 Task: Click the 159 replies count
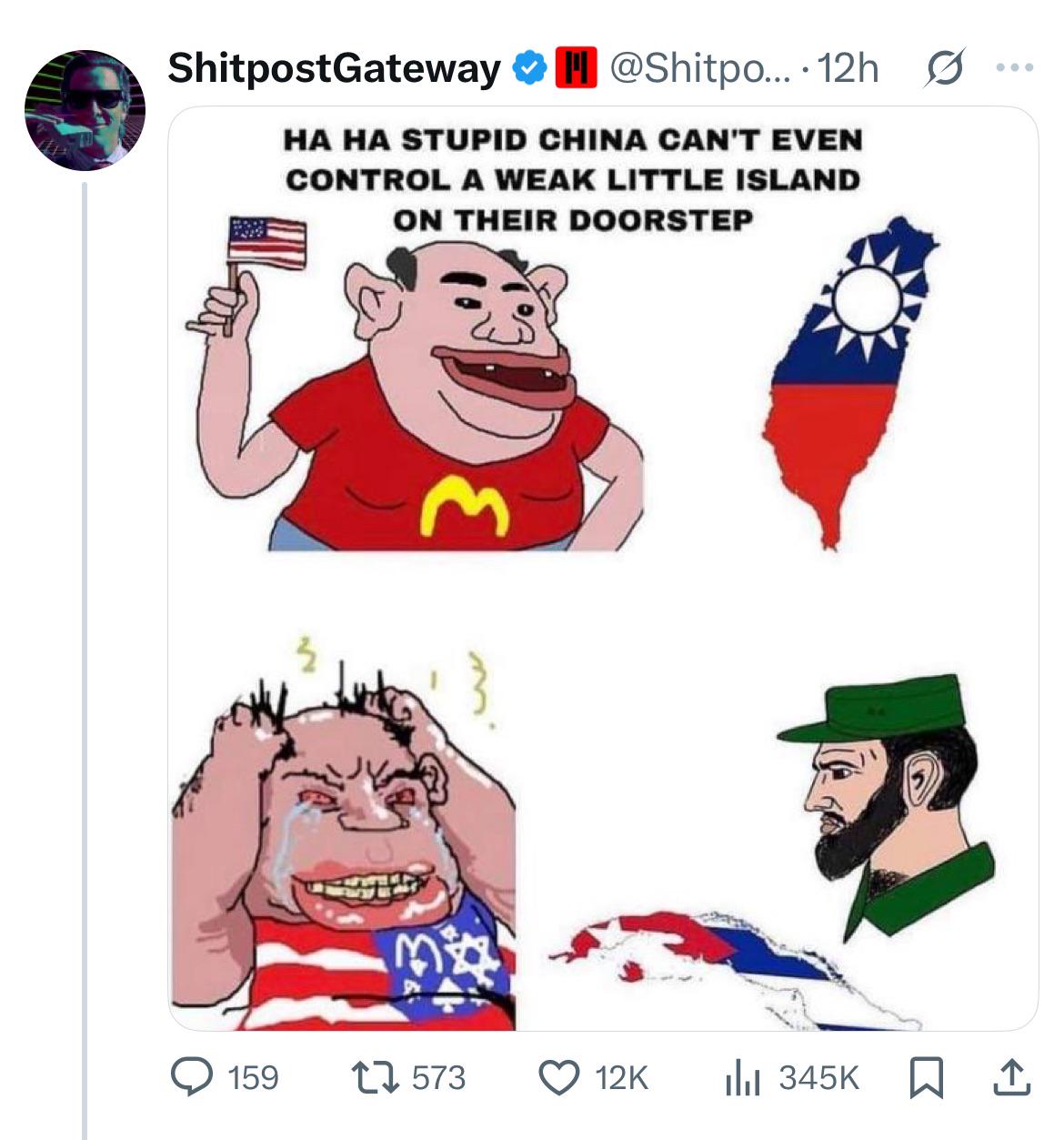(252, 1078)
